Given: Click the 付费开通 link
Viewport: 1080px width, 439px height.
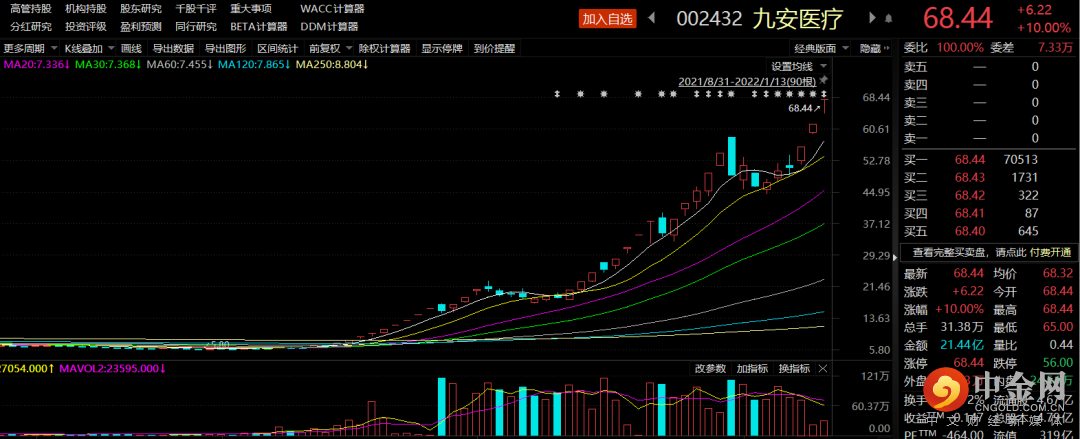Looking at the screenshot, I should (x=1050, y=251).
